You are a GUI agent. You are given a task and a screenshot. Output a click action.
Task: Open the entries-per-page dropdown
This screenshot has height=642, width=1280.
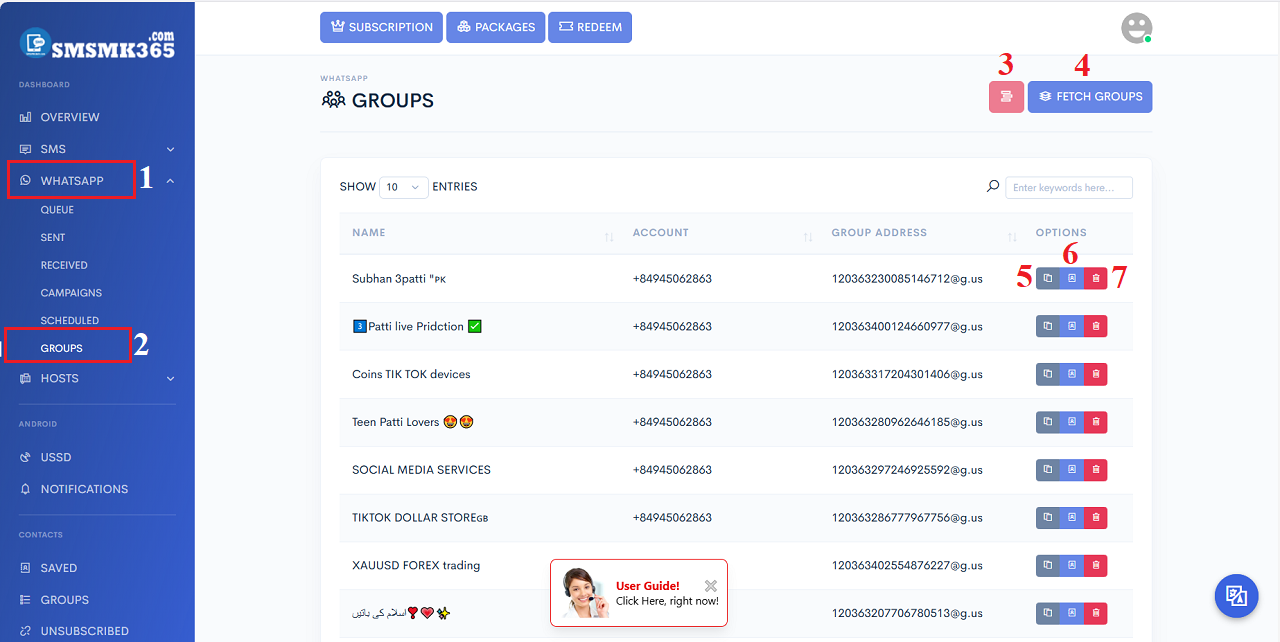point(404,187)
